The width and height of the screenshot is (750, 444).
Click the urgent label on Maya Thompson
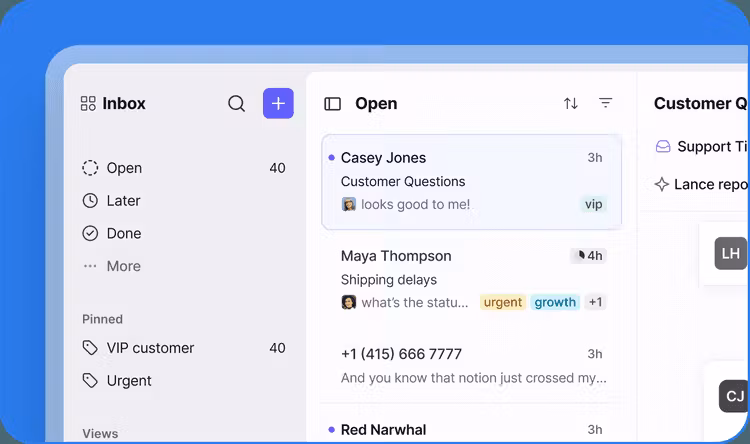(503, 302)
